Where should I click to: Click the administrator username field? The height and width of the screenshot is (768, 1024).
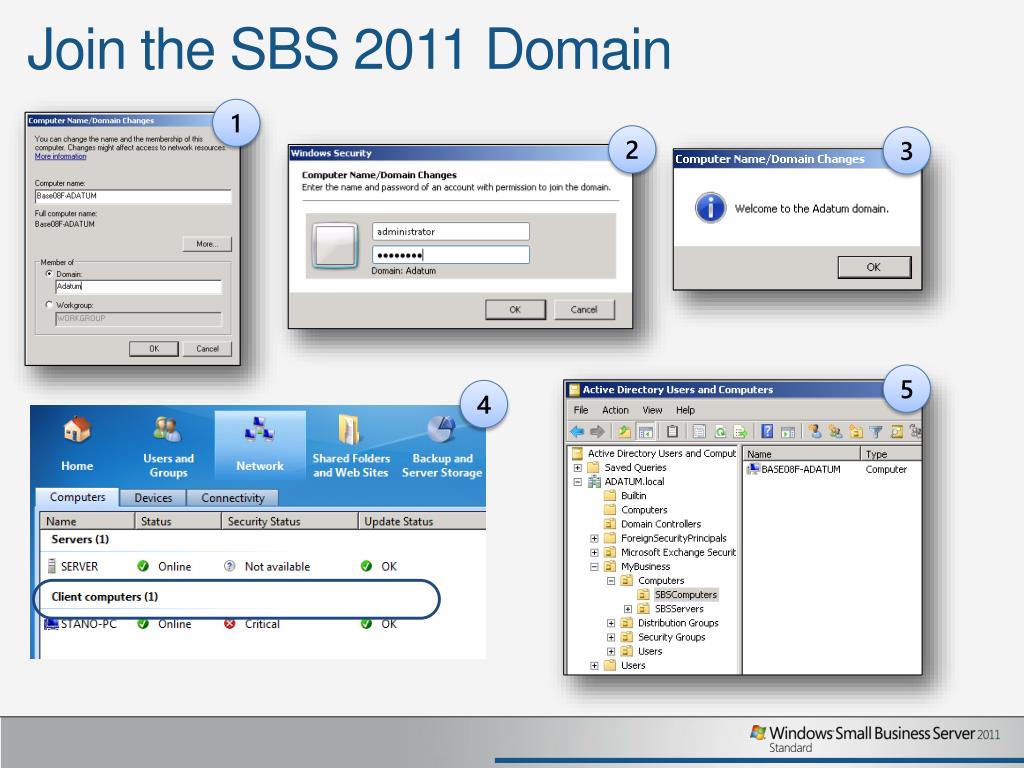[x=451, y=232]
